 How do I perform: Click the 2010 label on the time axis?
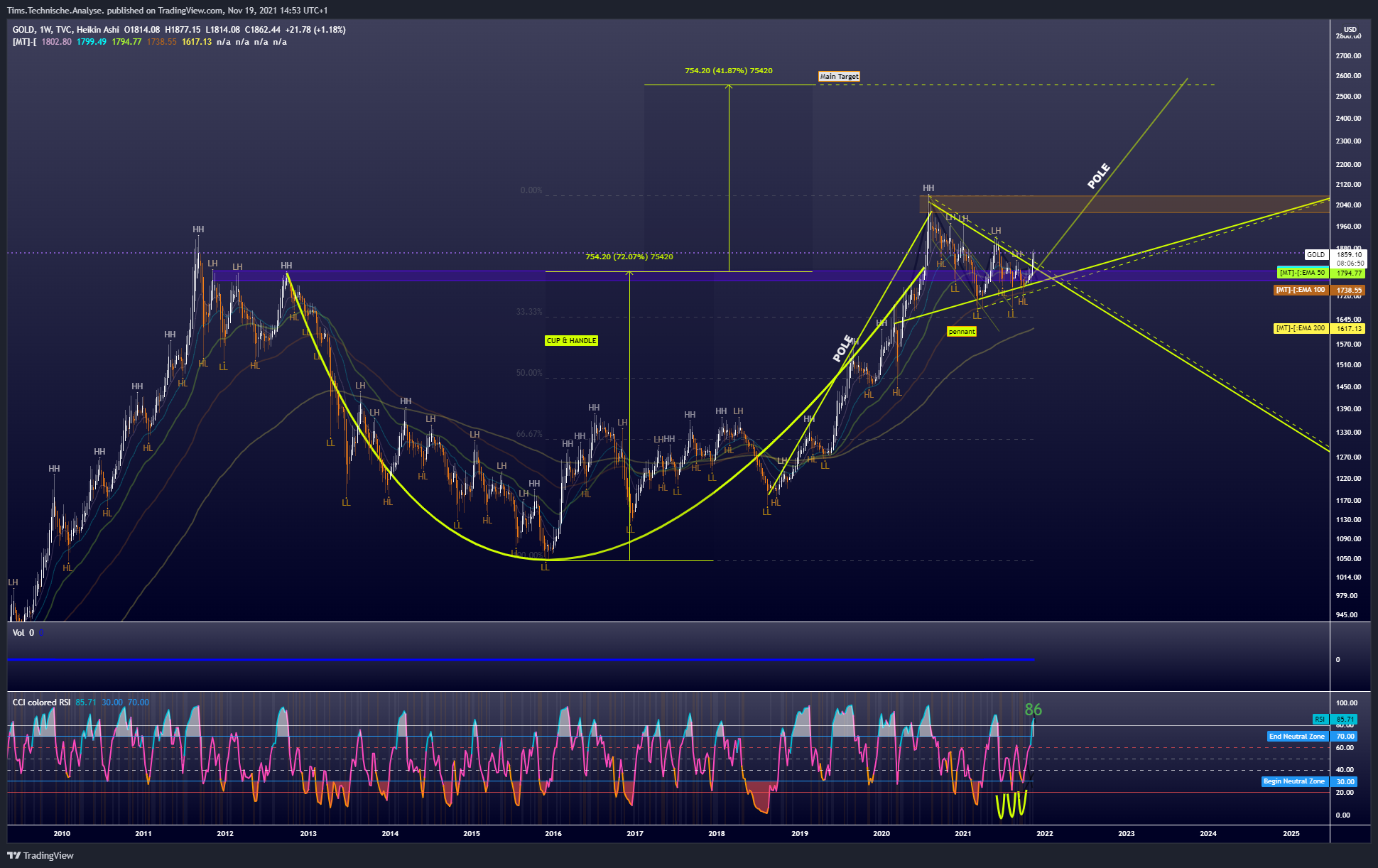point(62,834)
